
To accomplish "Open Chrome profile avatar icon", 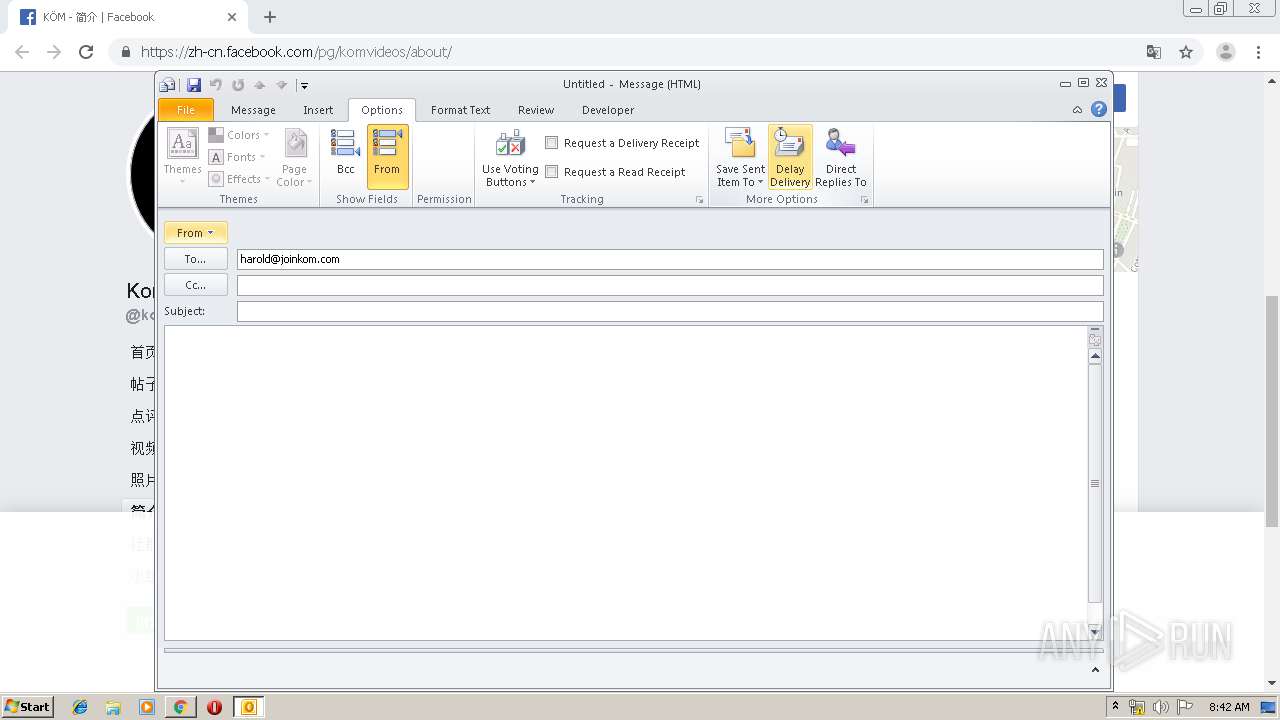I will click(x=1225, y=52).
